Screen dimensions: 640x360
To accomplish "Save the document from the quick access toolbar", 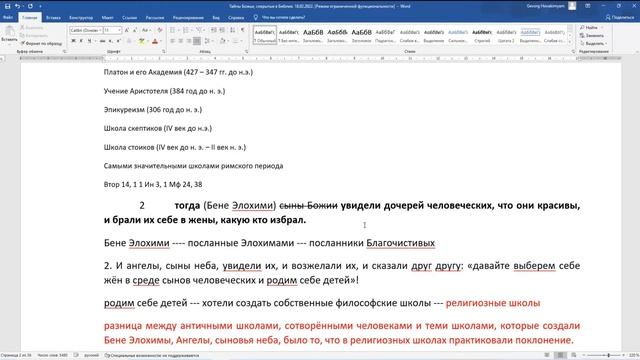I will pyautogui.click(x=7, y=6).
